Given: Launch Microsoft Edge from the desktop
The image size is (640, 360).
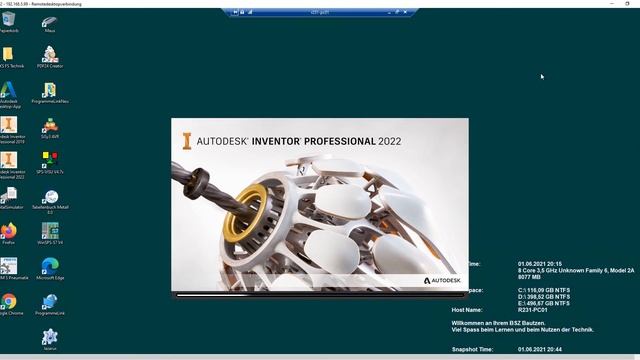Looking at the screenshot, I should coord(50,266).
